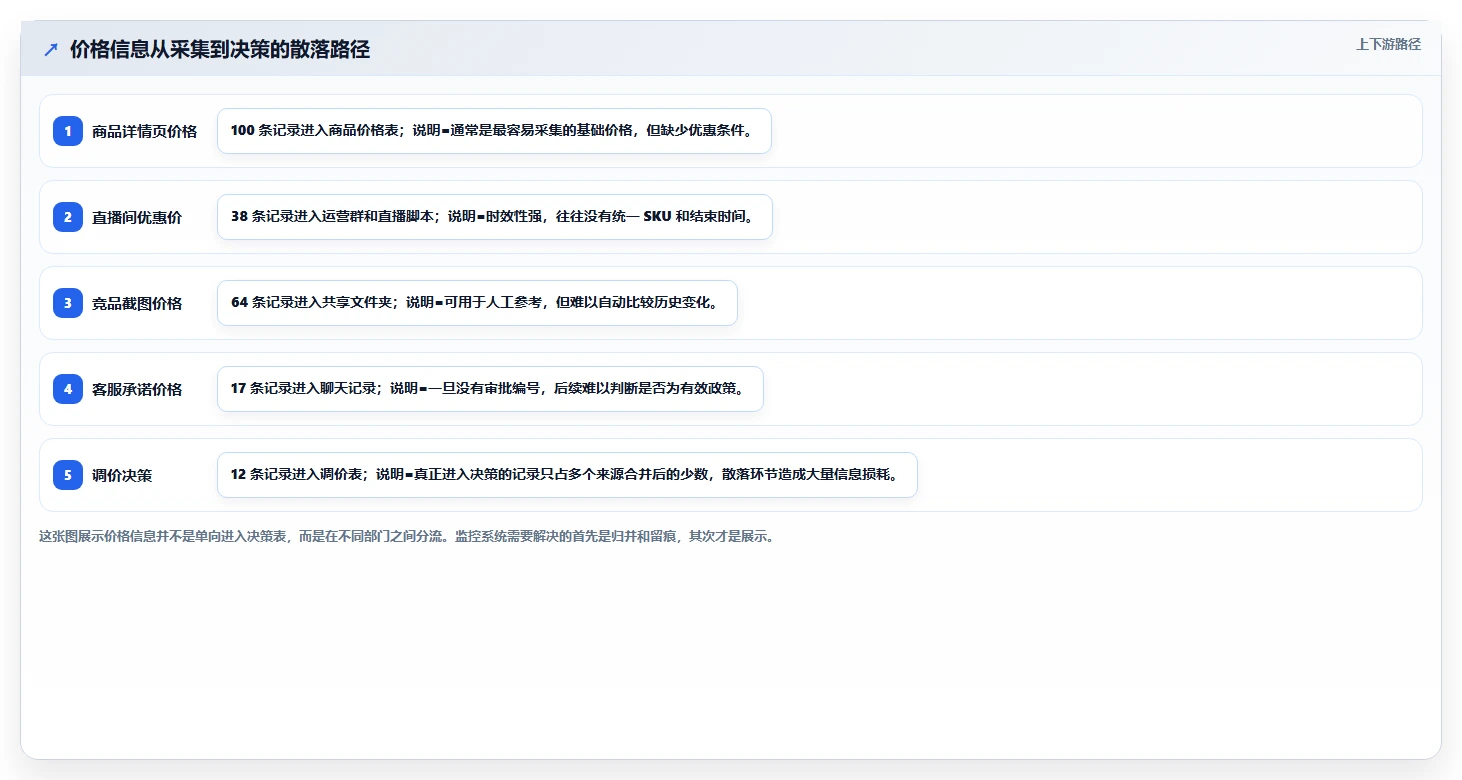Open the note about 64 条记录进入共享文件夹

[x=477, y=303]
